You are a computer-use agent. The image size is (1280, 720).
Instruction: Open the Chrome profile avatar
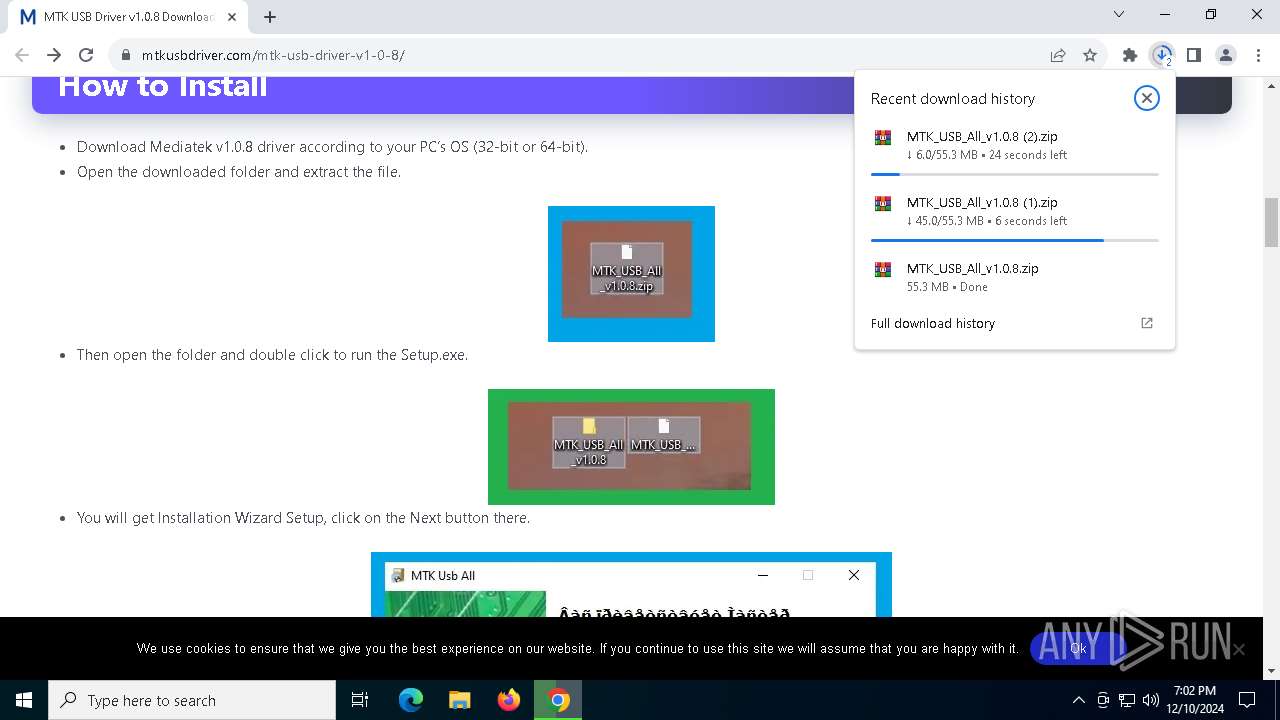(x=1226, y=55)
